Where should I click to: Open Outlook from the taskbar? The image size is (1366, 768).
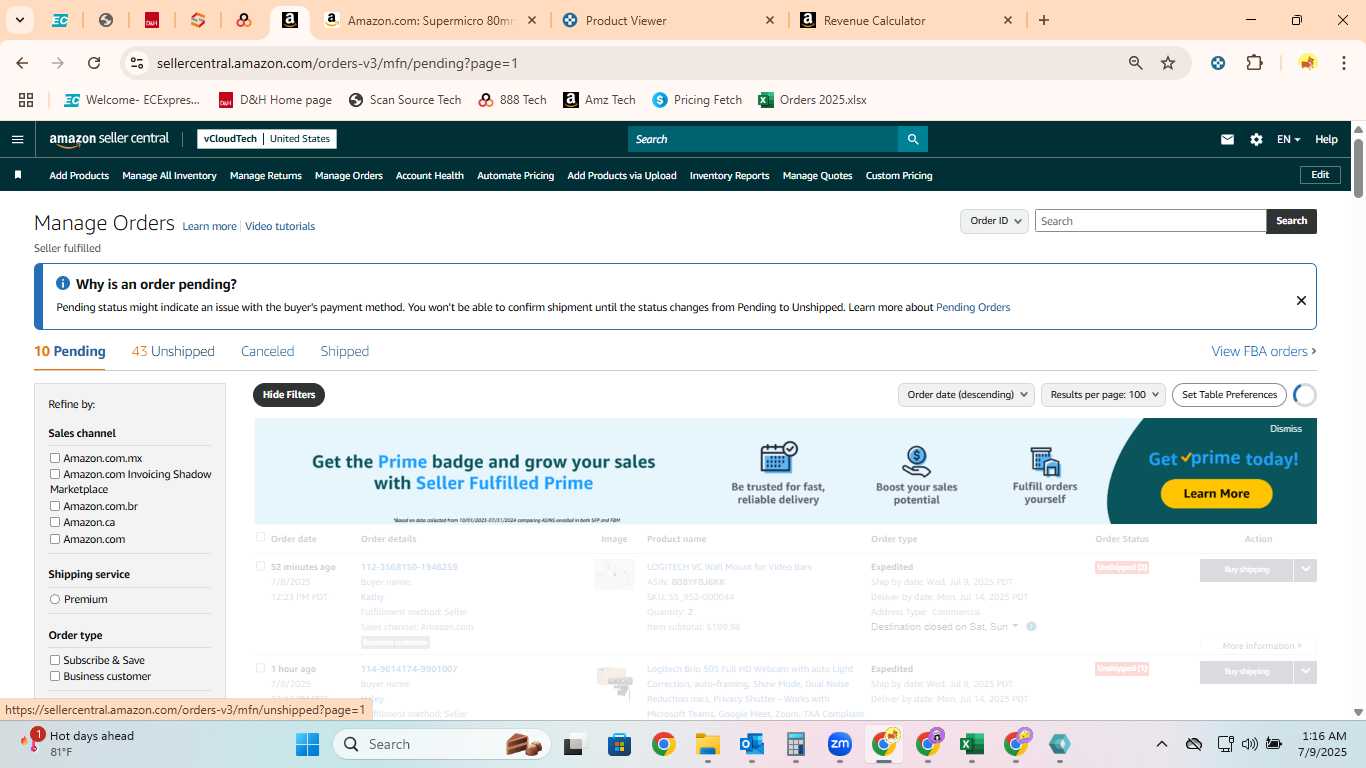tap(751, 744)
